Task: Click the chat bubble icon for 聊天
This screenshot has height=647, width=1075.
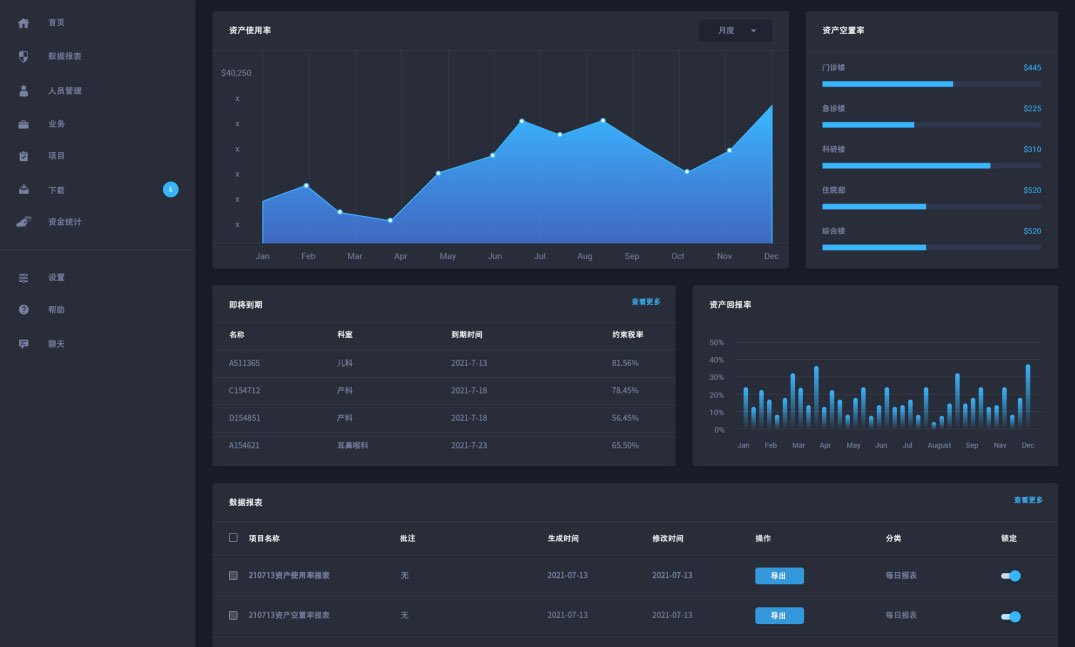Action: (x=23, y=343)
